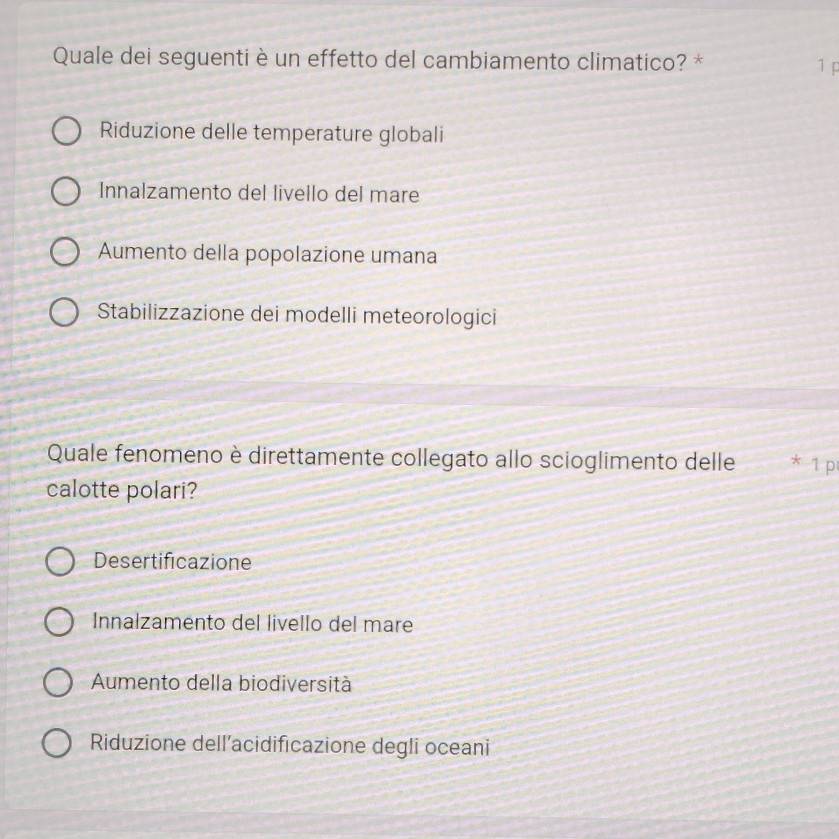The image size is (839, 839).
Task: Select Aumento della popolazione umana radio circle
Action: pyautogui.click(x=64, y=254)
